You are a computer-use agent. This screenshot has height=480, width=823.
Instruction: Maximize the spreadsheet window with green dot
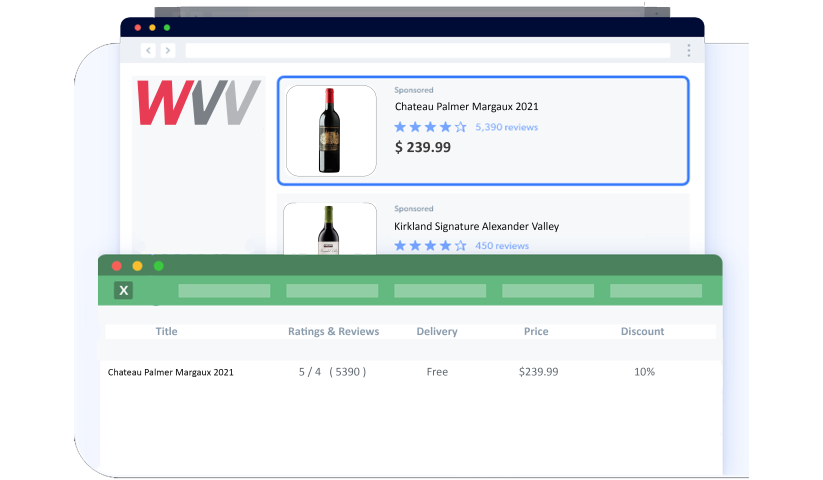[159, 266]
